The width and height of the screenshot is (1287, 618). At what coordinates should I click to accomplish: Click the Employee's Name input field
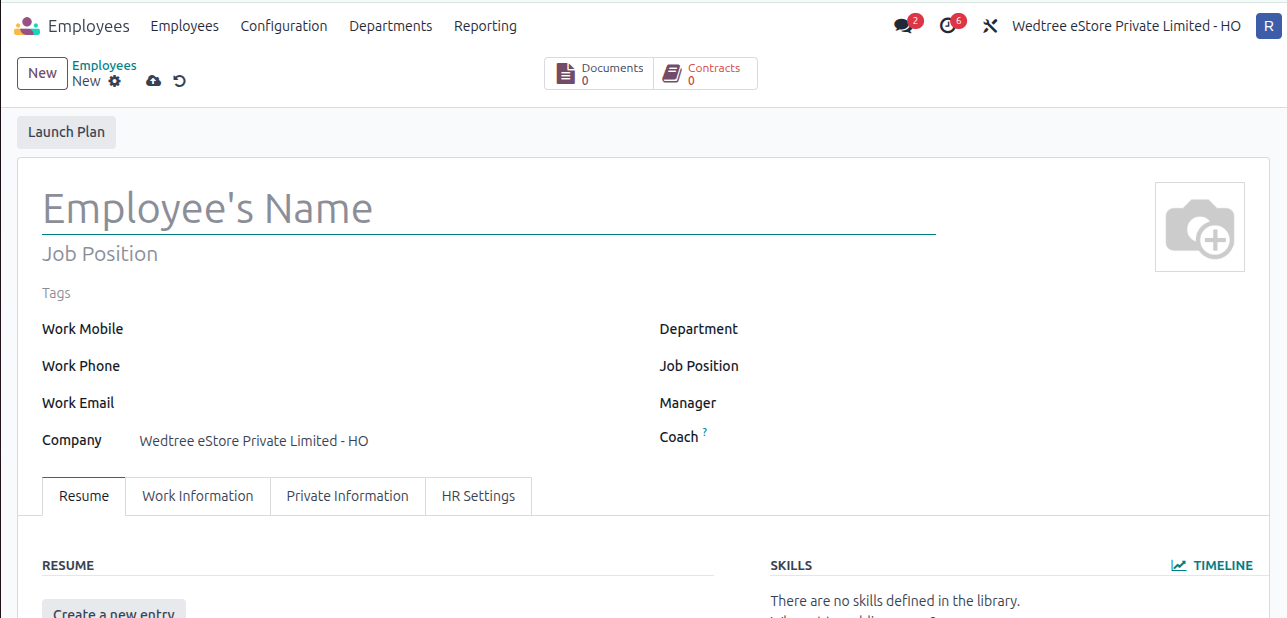coord(488,209)
